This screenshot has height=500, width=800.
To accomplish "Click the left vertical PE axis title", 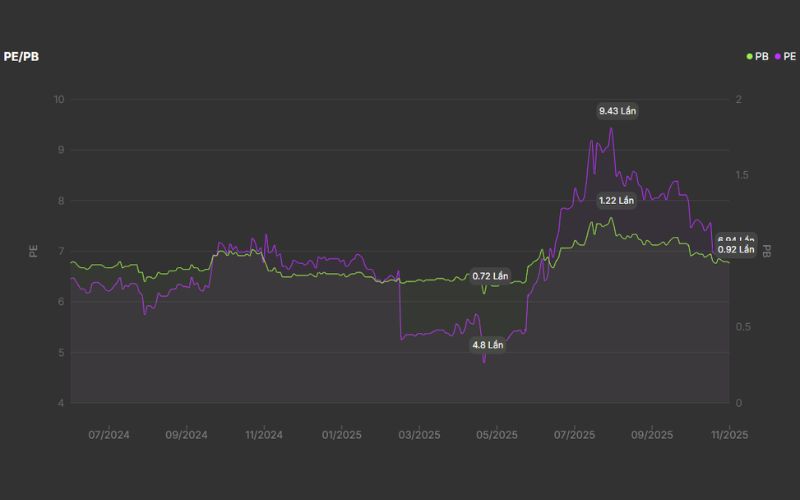I will pos(33,251).
